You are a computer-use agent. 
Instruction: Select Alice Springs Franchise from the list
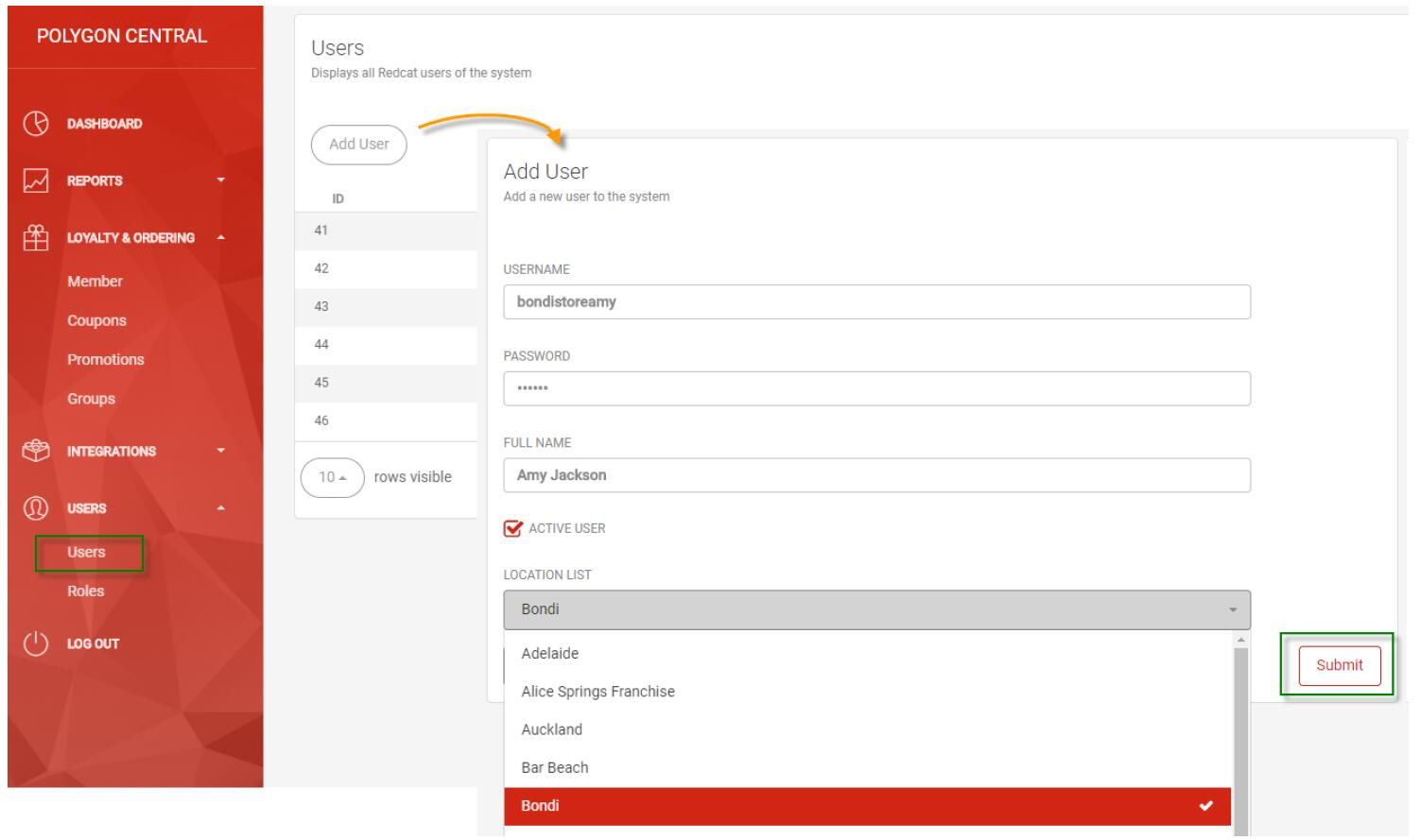[x=868, y=692]
